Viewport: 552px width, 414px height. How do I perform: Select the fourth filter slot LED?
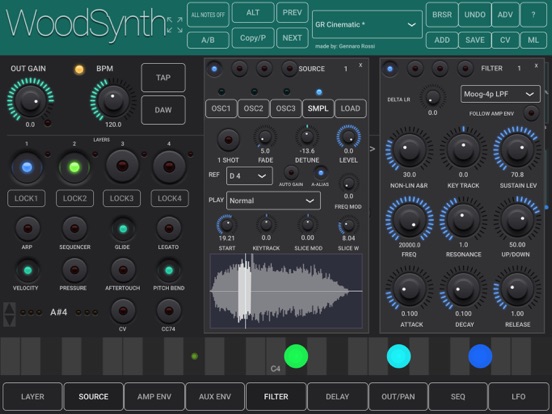465,69
